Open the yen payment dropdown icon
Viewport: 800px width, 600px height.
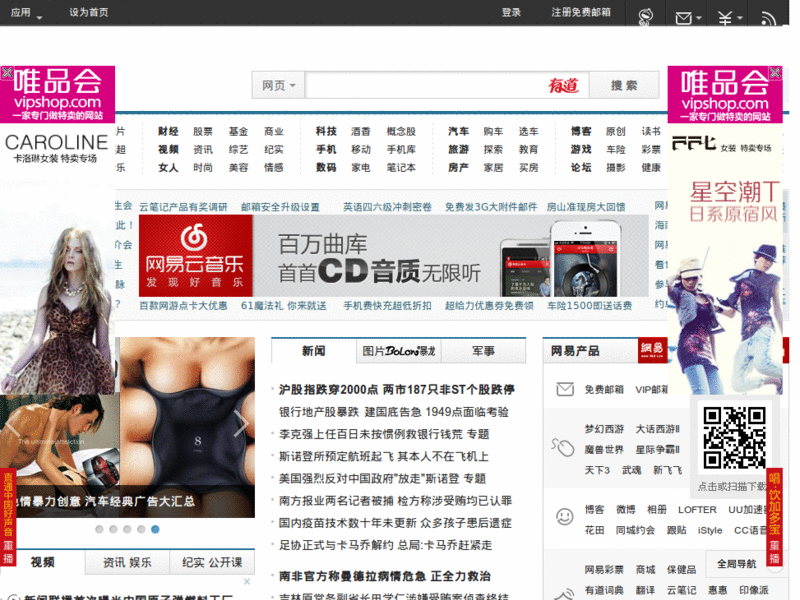pos(730,18)
